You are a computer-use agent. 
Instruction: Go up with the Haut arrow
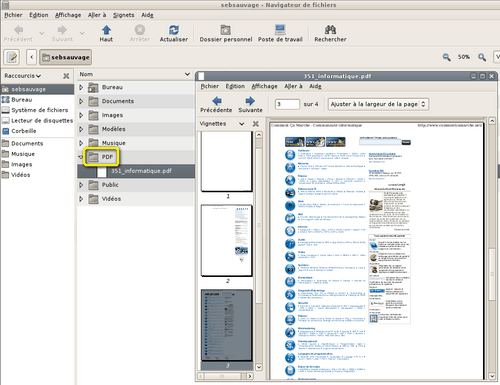[x=106, y=33]
